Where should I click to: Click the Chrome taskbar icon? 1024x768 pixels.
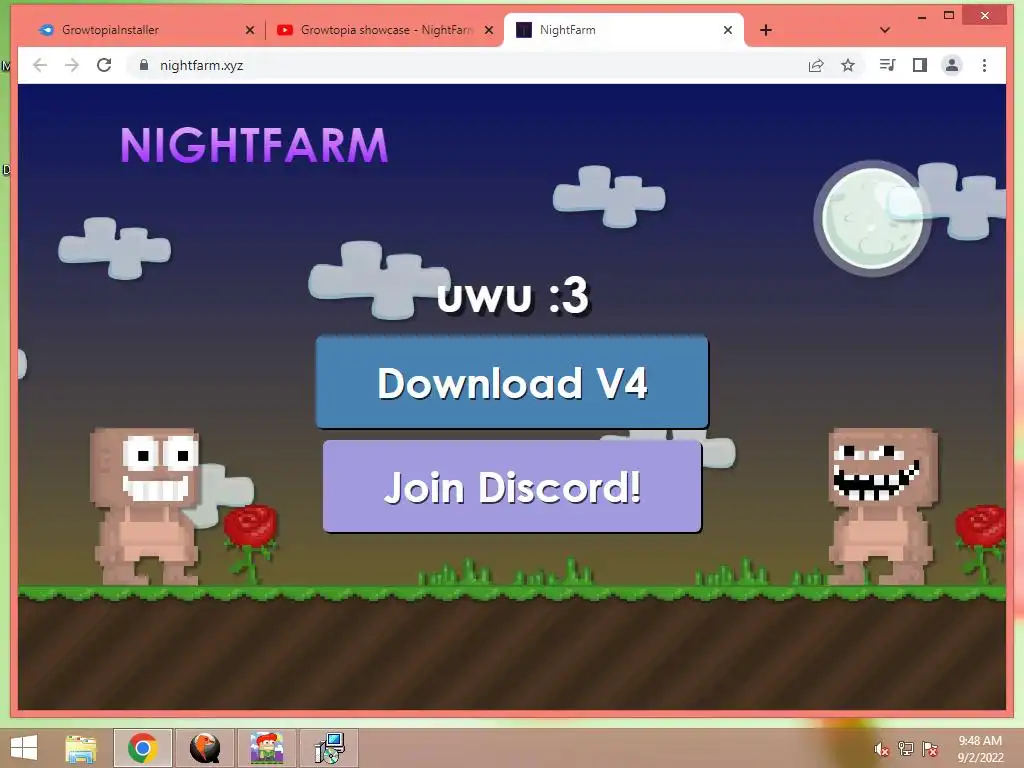[x=142, y=748]
